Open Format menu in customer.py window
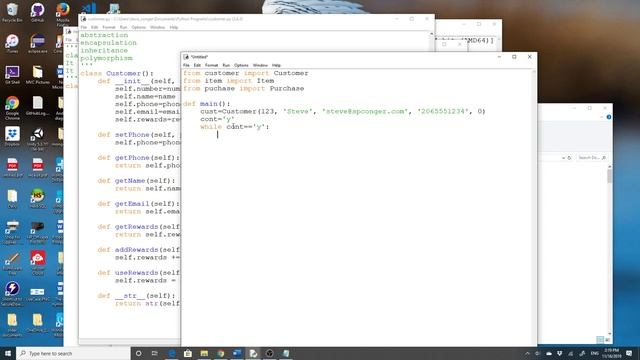The height and width of the screenshot is (360, 640). pos(109,27)
